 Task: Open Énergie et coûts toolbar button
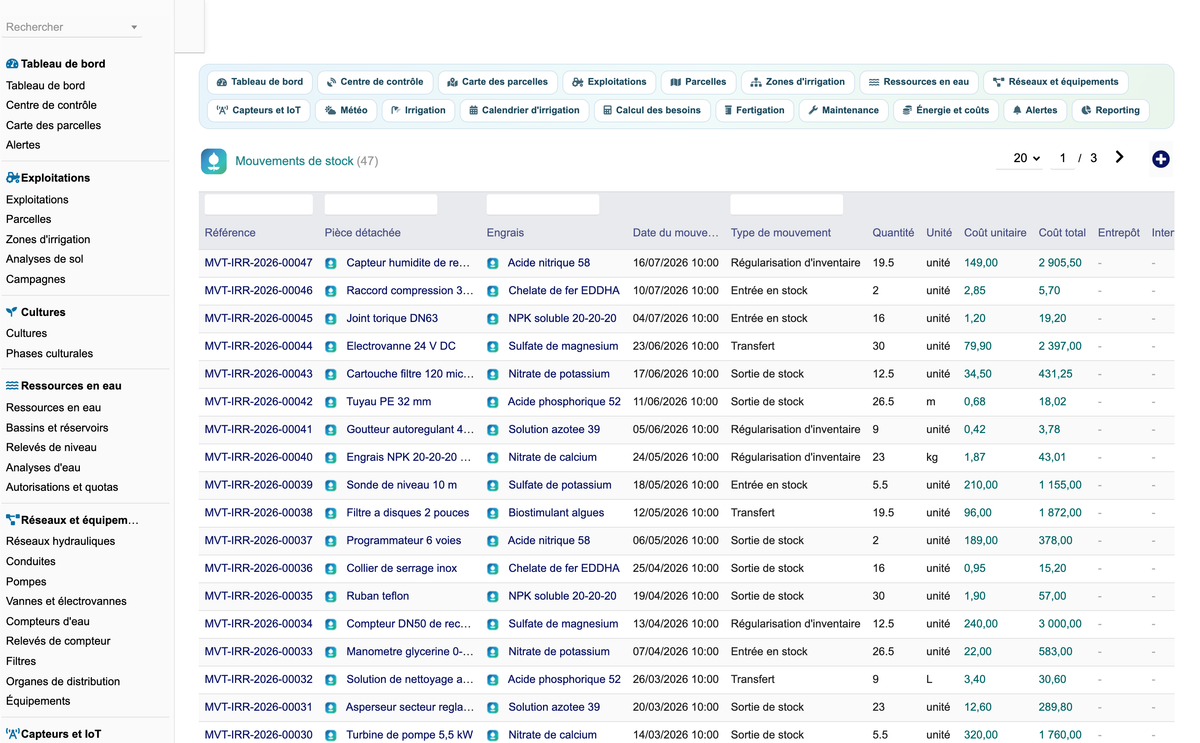[946, 110]
